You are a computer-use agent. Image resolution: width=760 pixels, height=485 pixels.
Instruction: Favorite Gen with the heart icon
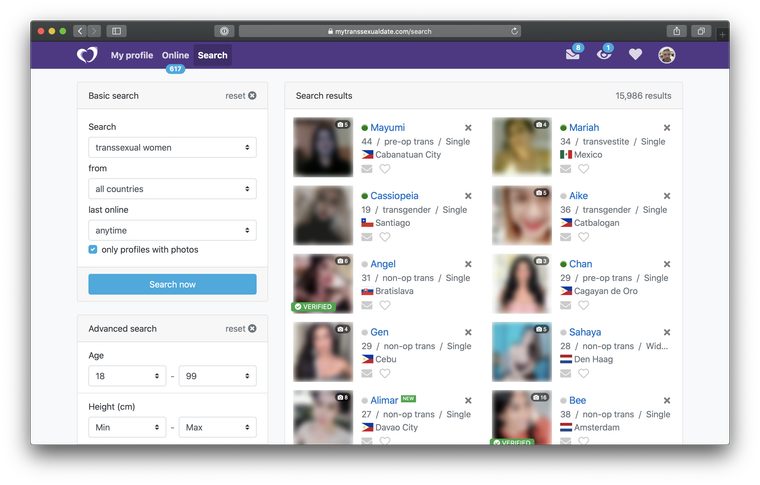[385, 374]
